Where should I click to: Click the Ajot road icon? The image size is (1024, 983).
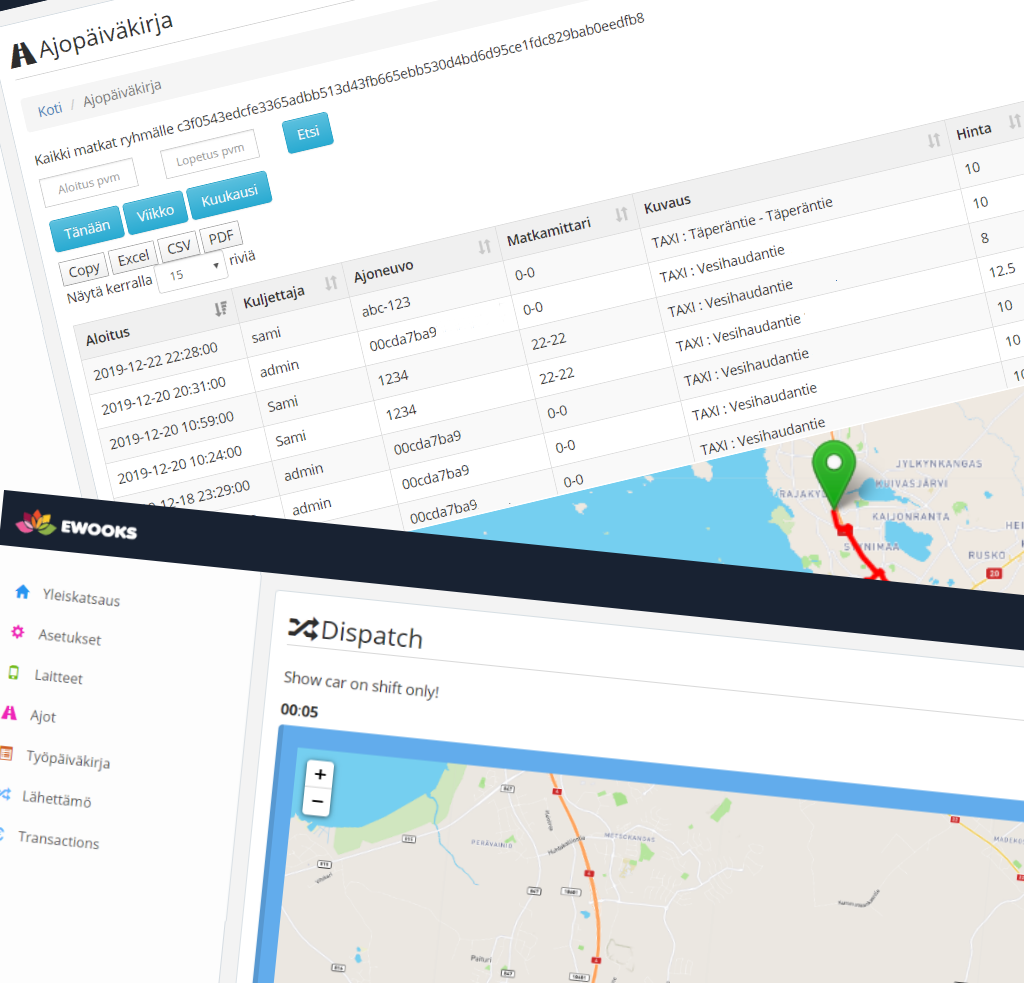tap(10, 713)
